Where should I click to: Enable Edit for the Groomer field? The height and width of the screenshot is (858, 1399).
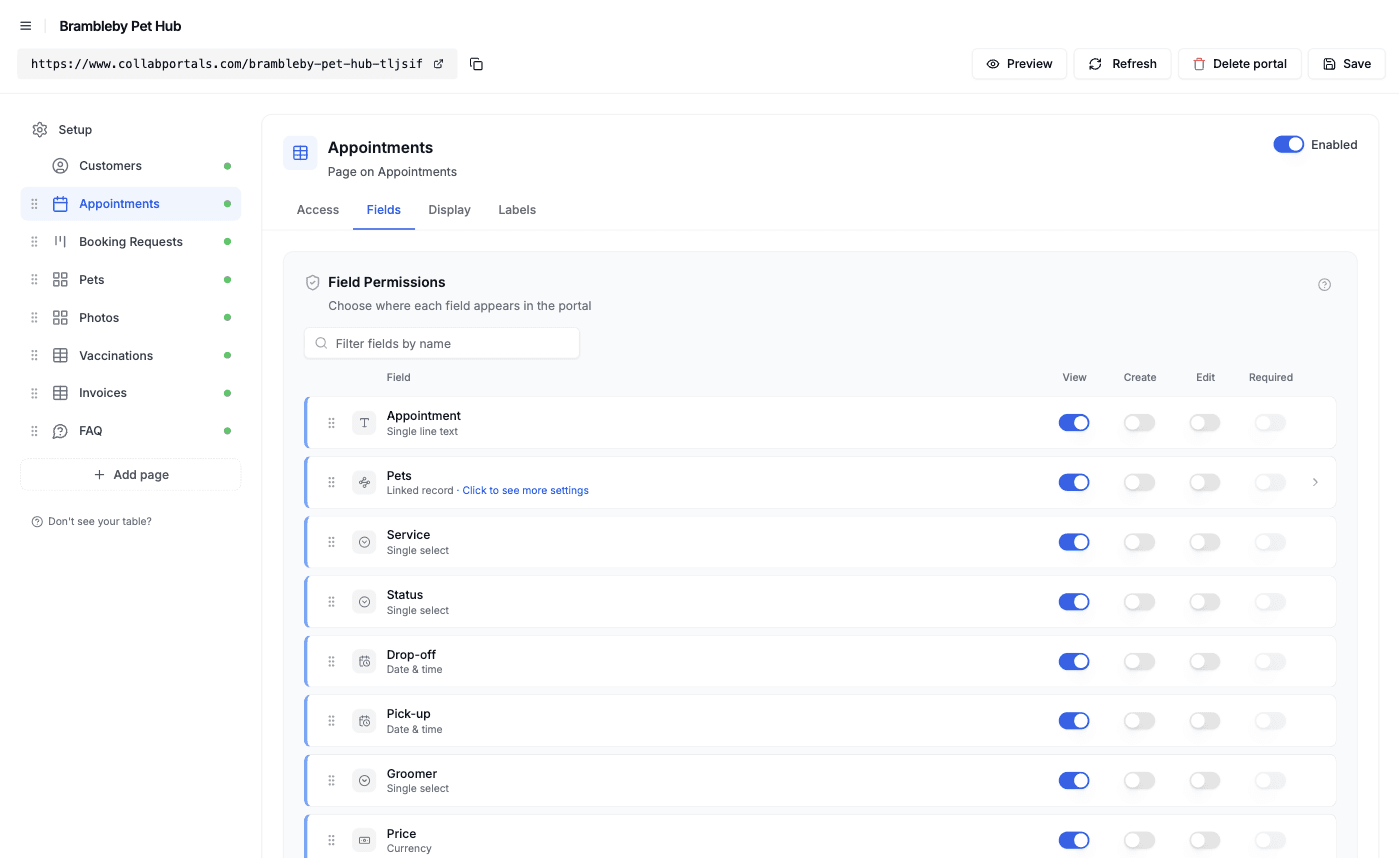(1204, 780)
